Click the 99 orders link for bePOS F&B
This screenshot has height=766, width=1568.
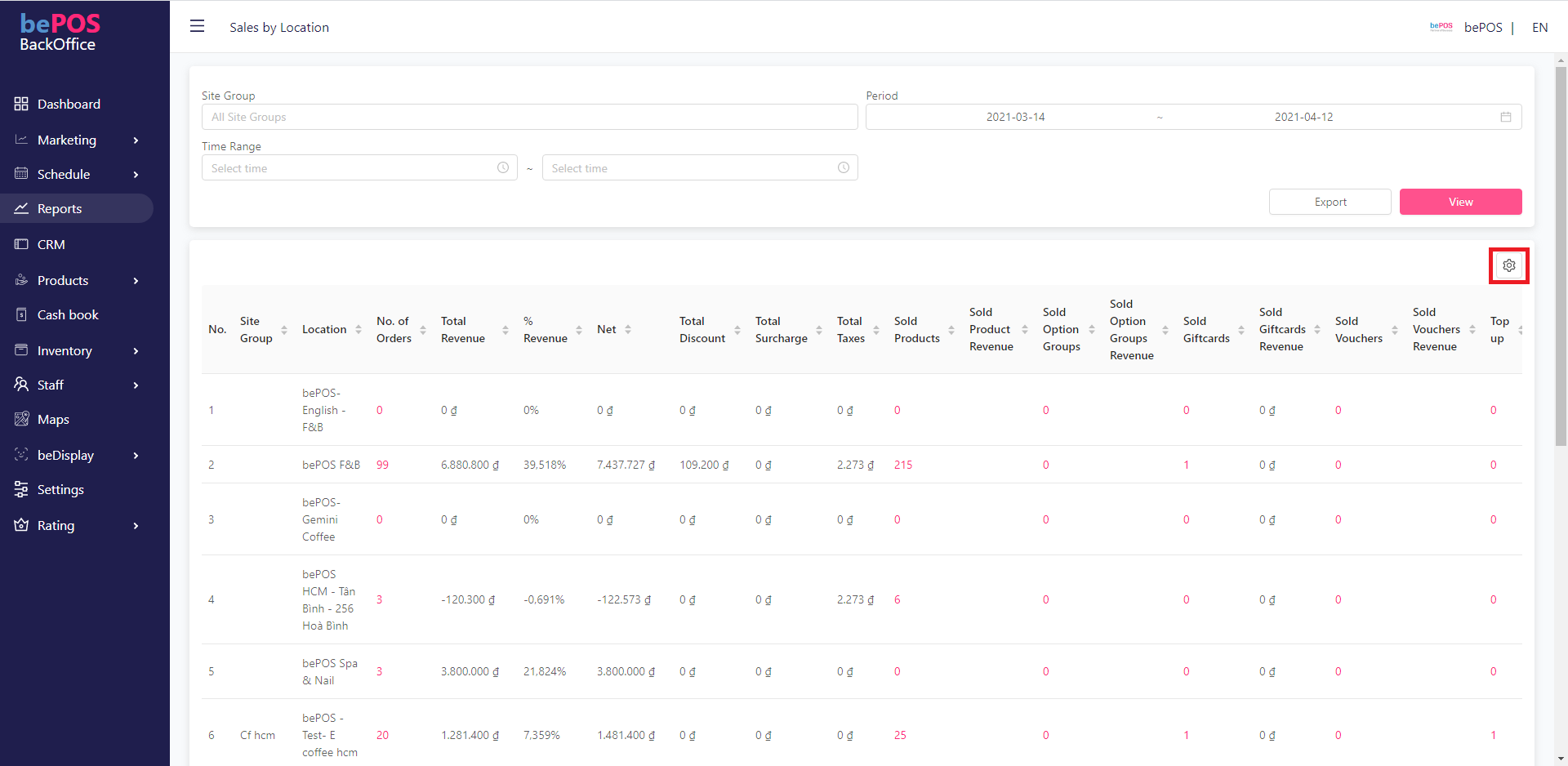[x=382, y=465]
